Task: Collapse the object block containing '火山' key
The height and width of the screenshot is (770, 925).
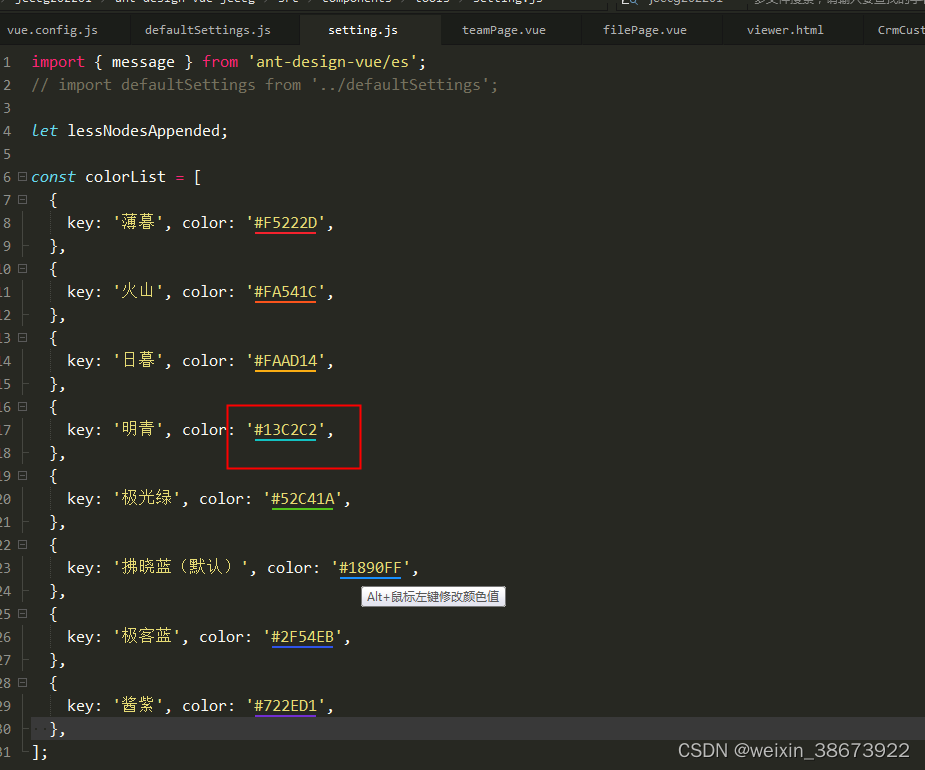Action: click(22, 268)
